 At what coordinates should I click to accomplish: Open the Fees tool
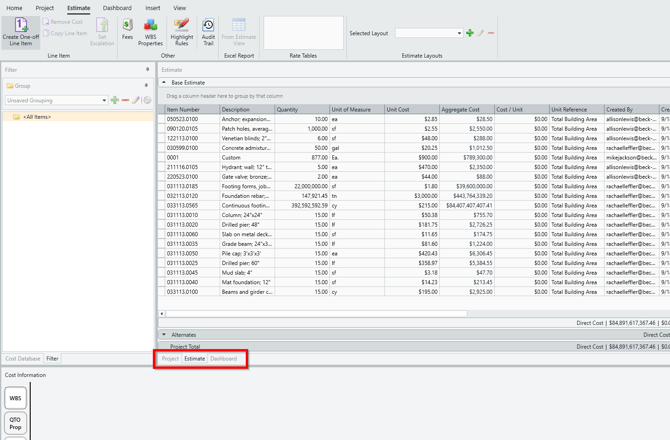127,29
